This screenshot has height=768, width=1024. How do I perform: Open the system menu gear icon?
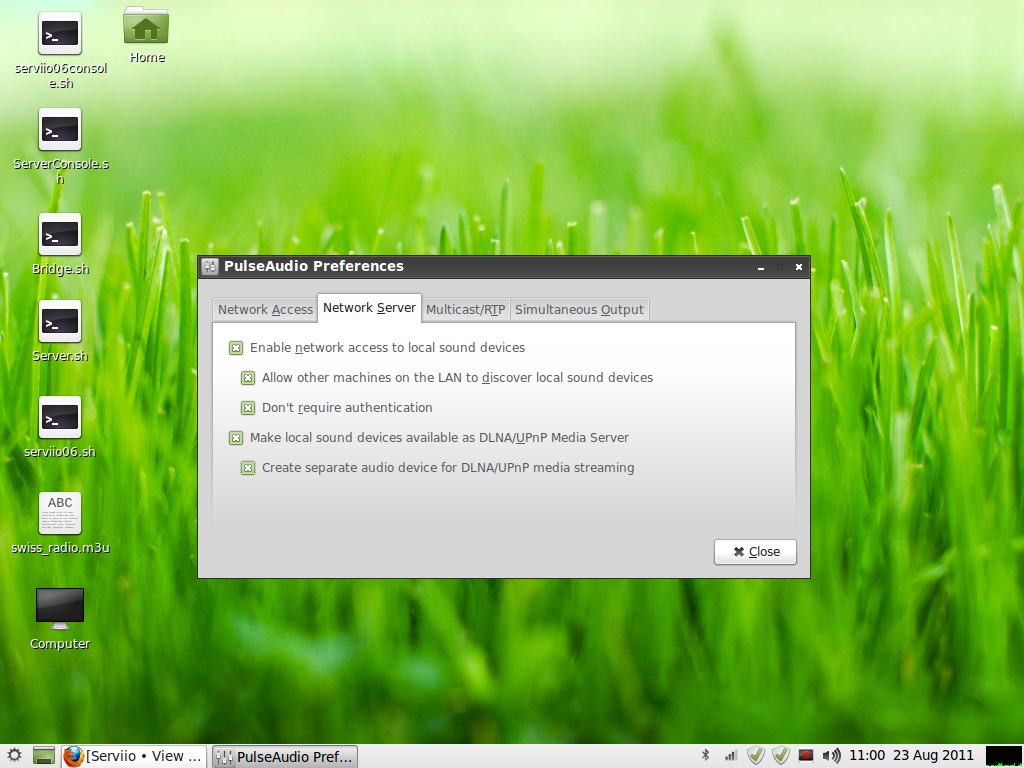pyautogui.click(x=14, y=756)
